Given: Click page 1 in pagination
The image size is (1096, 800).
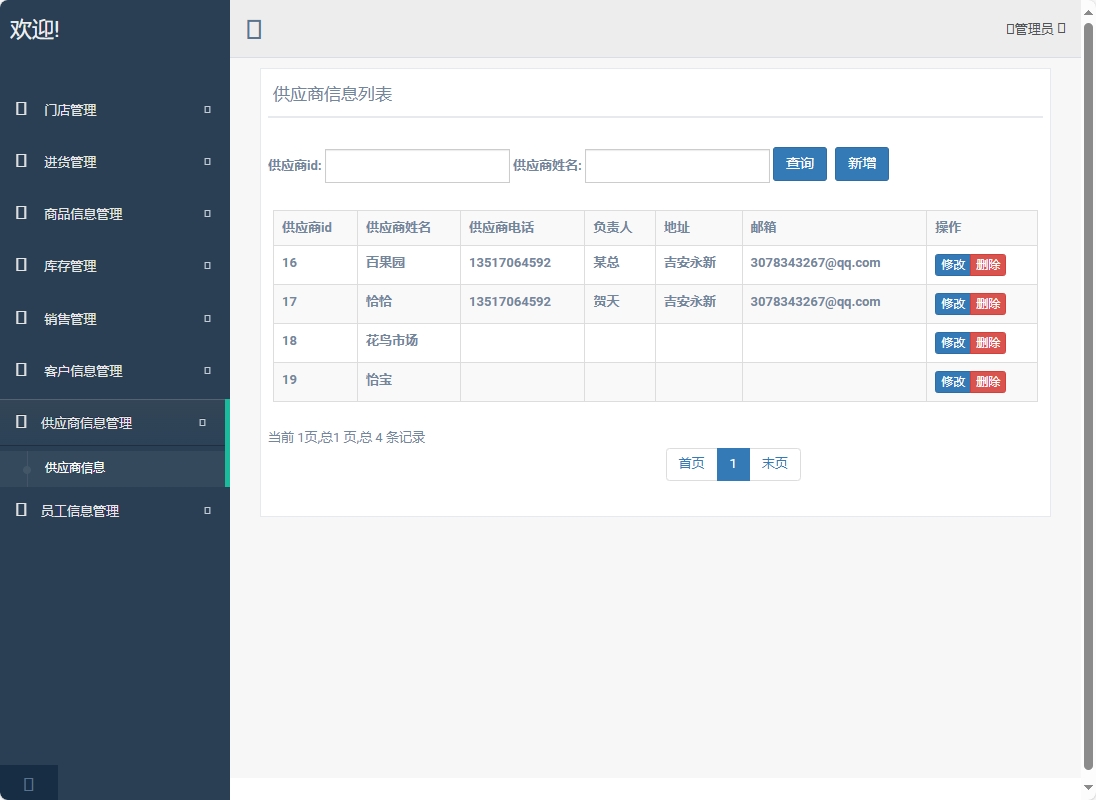Looking at the screenshot, I should point(733,464).
